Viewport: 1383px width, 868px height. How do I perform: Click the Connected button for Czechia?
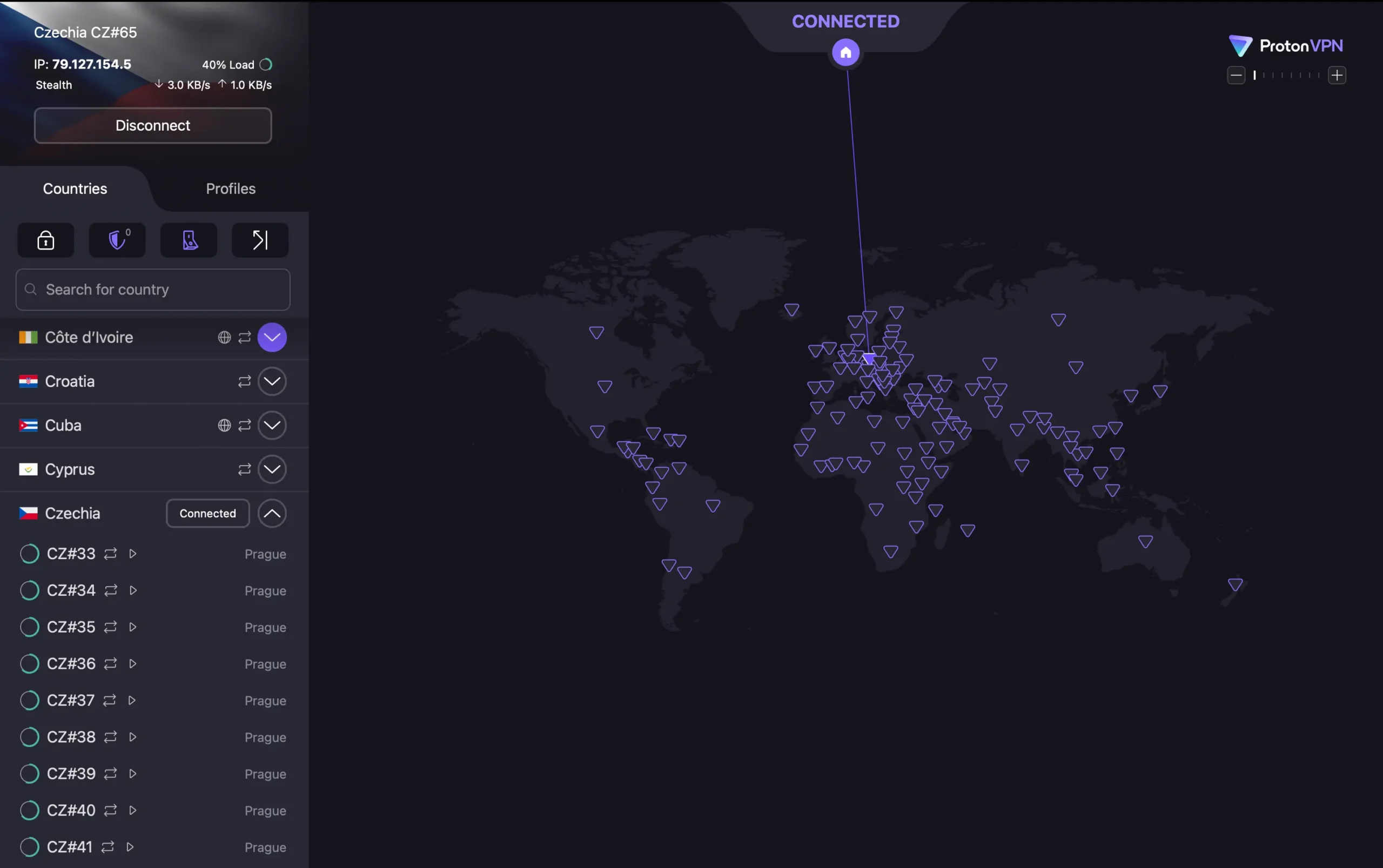click(208, 513)
